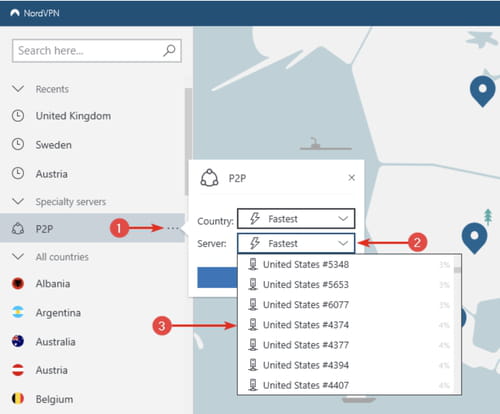This screenshot has width=500, height=414.
Task: Click server icon next to #4407
Action: [x=253, y=385]
